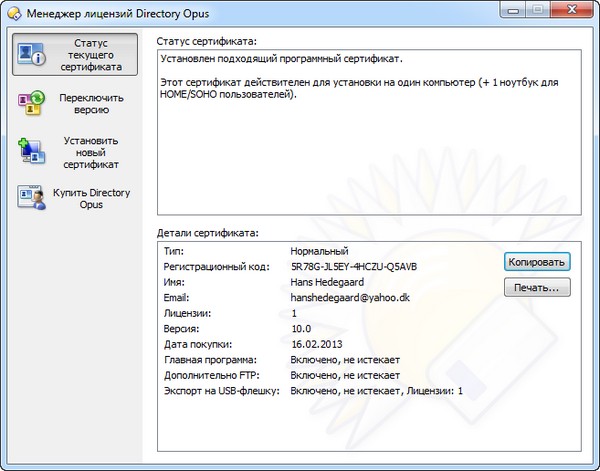Click the "Дополнительно FTP:" label
The height and width of the screenshot is (471, 600).
[x=212, y=376]
